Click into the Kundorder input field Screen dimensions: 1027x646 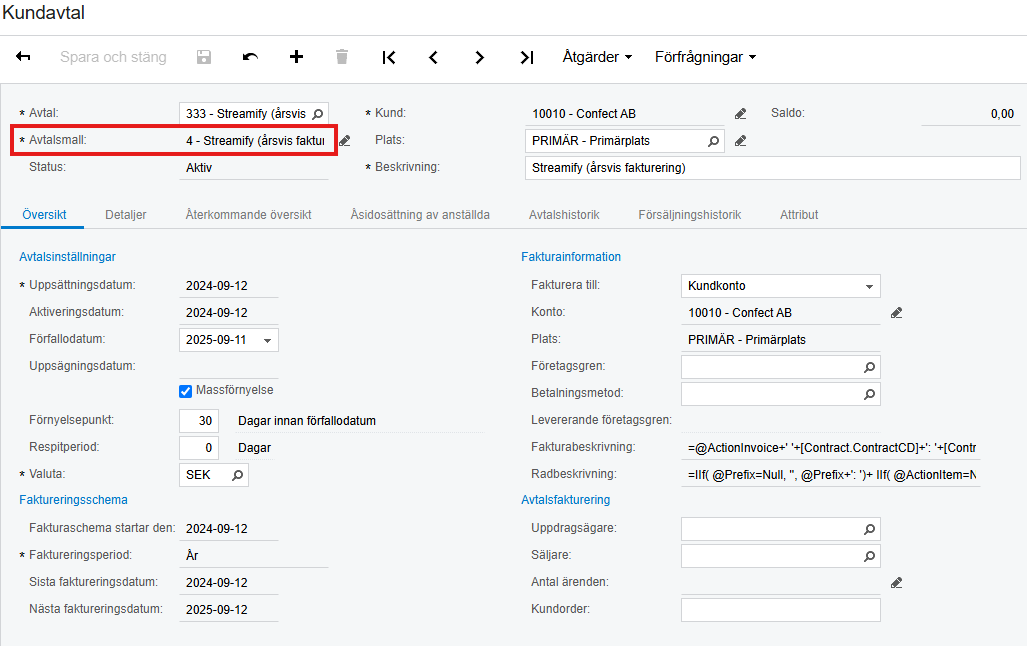[x=781, y=610]
